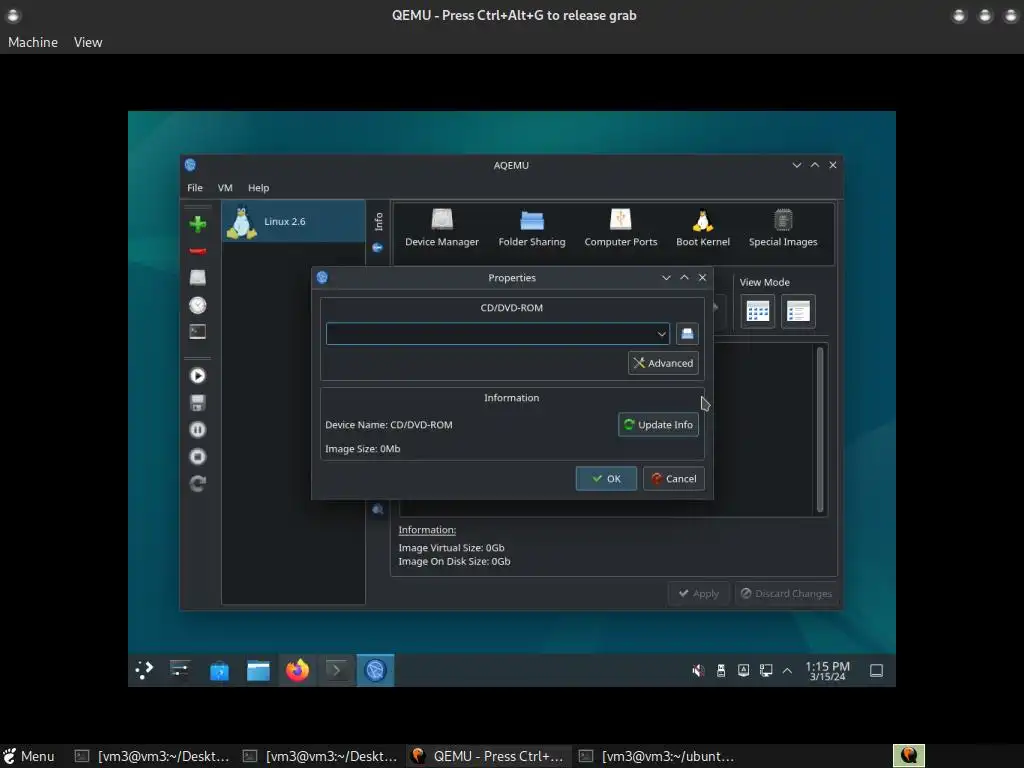Image resolution: width=1024 pixels, height=768 pixels.
Task: Click the KDE application launcher icon
Action: (144, 670)
